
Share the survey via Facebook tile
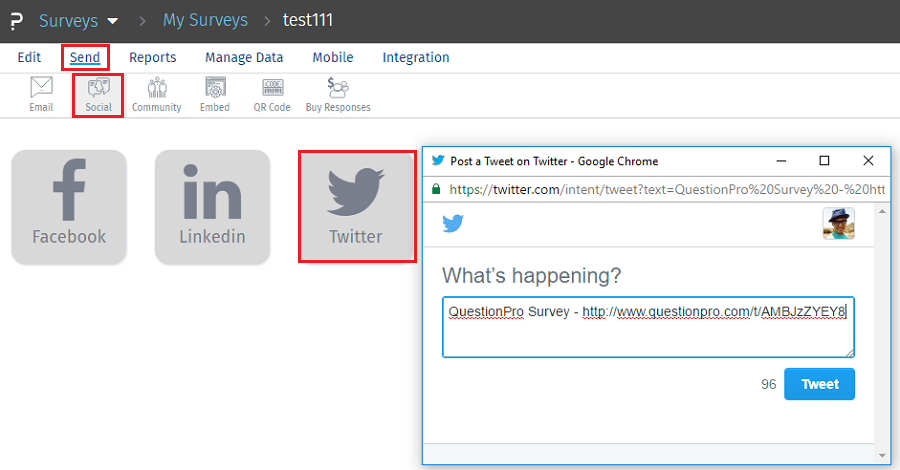point(69,207)
